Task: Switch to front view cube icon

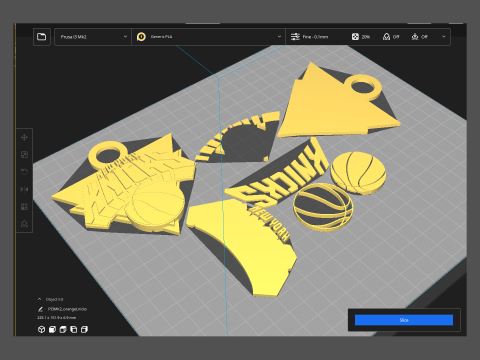Action: click(52, 330)
